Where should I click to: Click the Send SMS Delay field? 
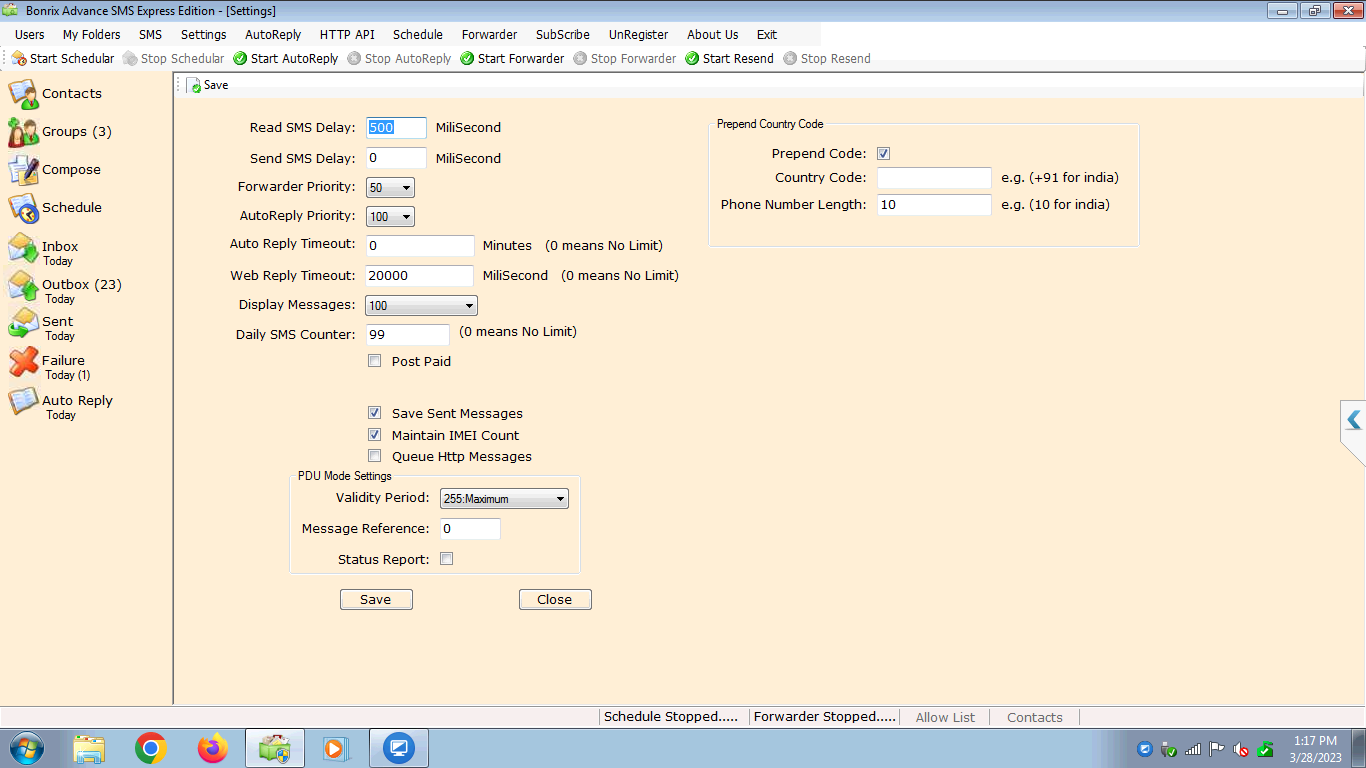pos(397,158)
